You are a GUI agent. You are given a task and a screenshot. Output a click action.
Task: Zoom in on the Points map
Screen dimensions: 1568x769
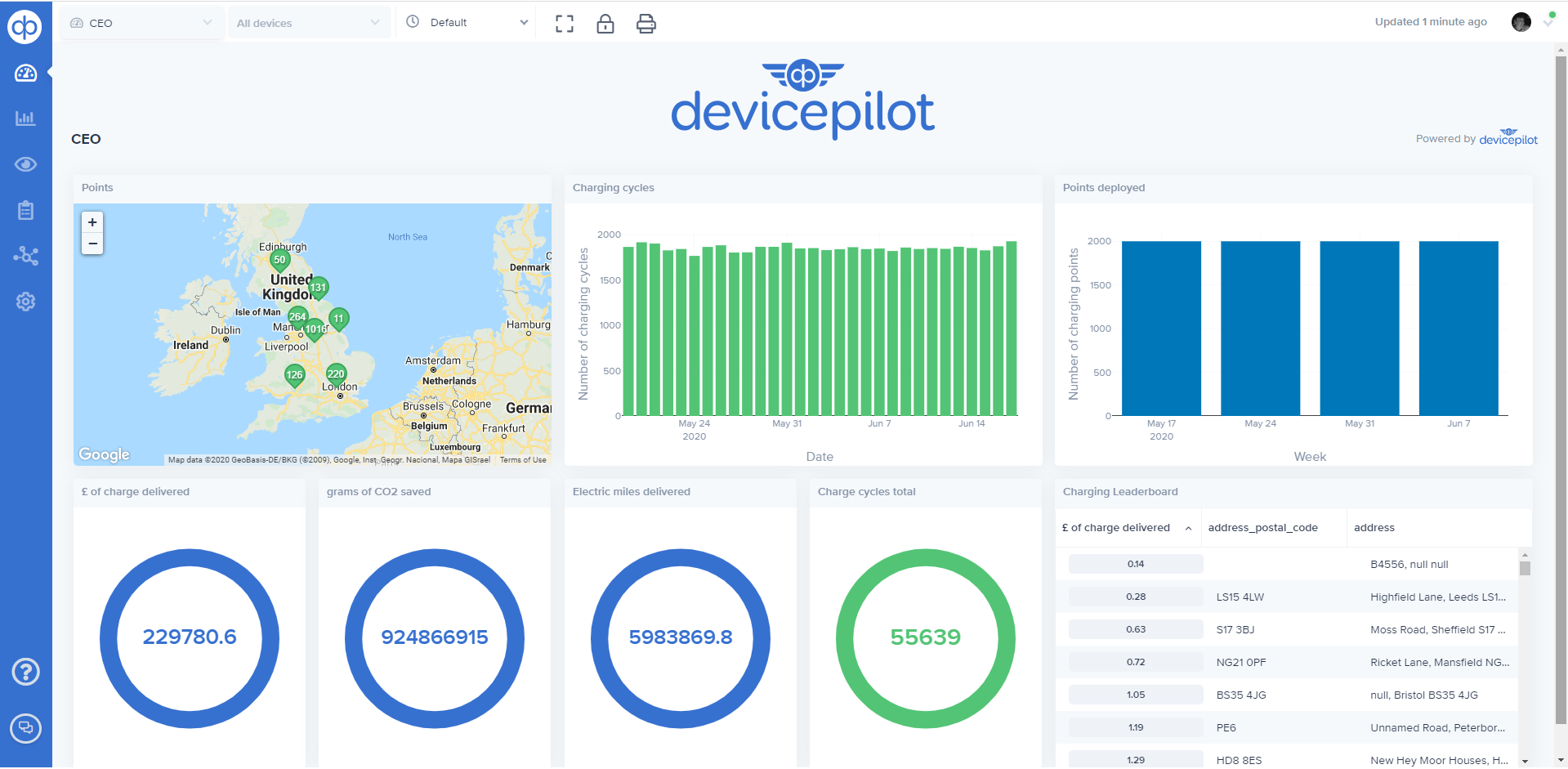point(92,222)
